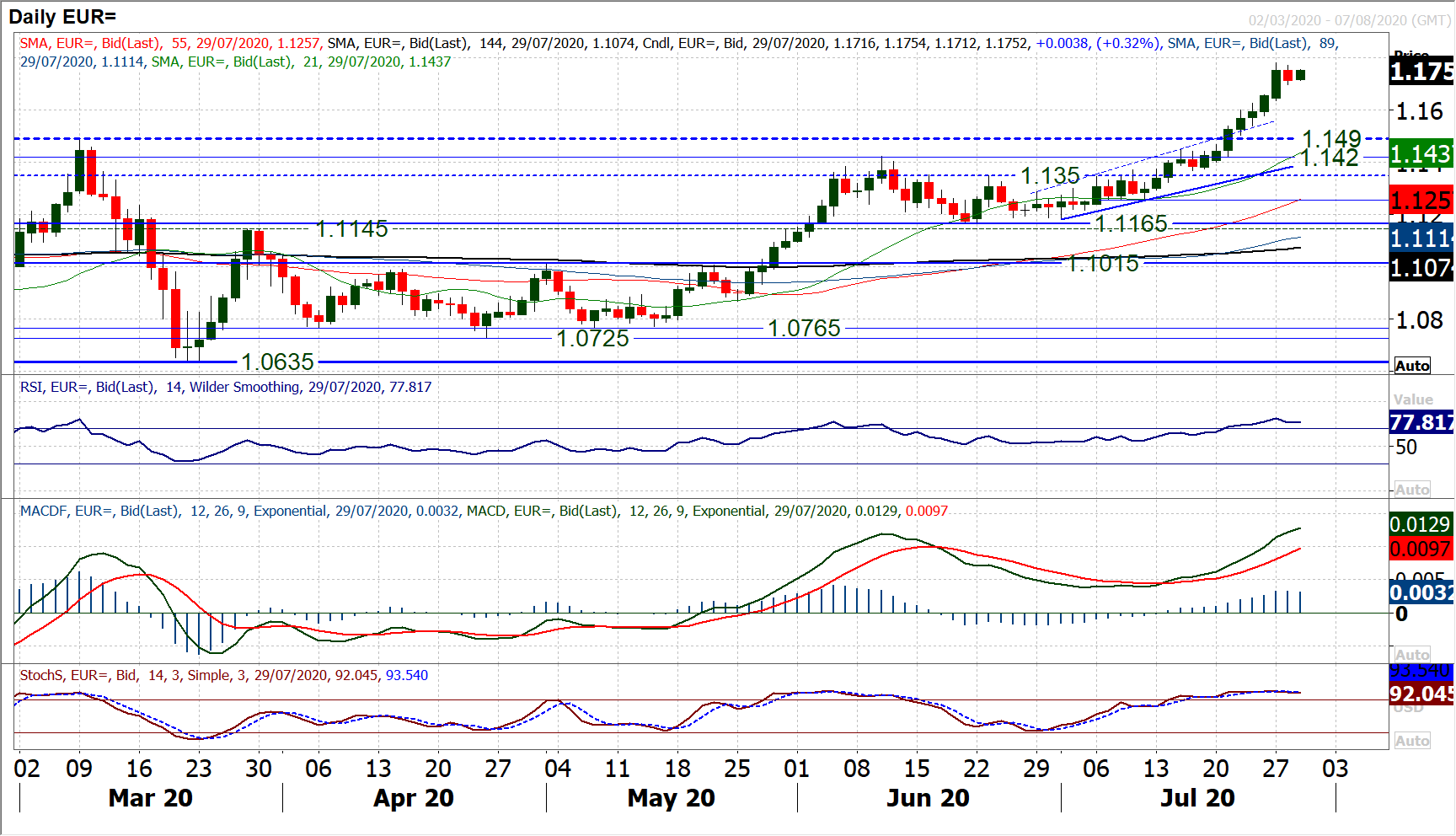Screen dimensions: 1456x836
Task: Click the 1.0725 level label
Action: (592, 338)
